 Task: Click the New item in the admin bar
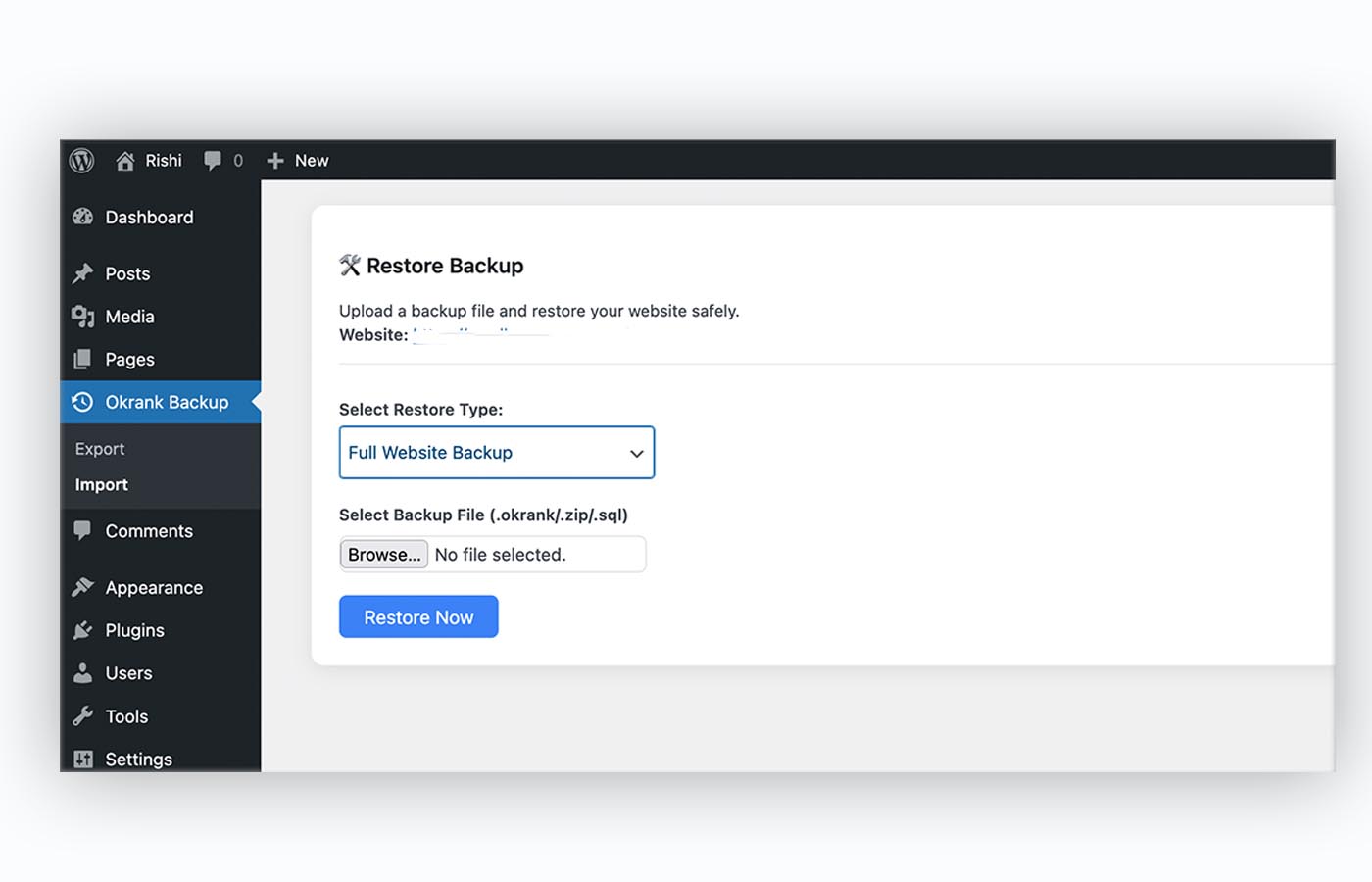tap(298, 160)
